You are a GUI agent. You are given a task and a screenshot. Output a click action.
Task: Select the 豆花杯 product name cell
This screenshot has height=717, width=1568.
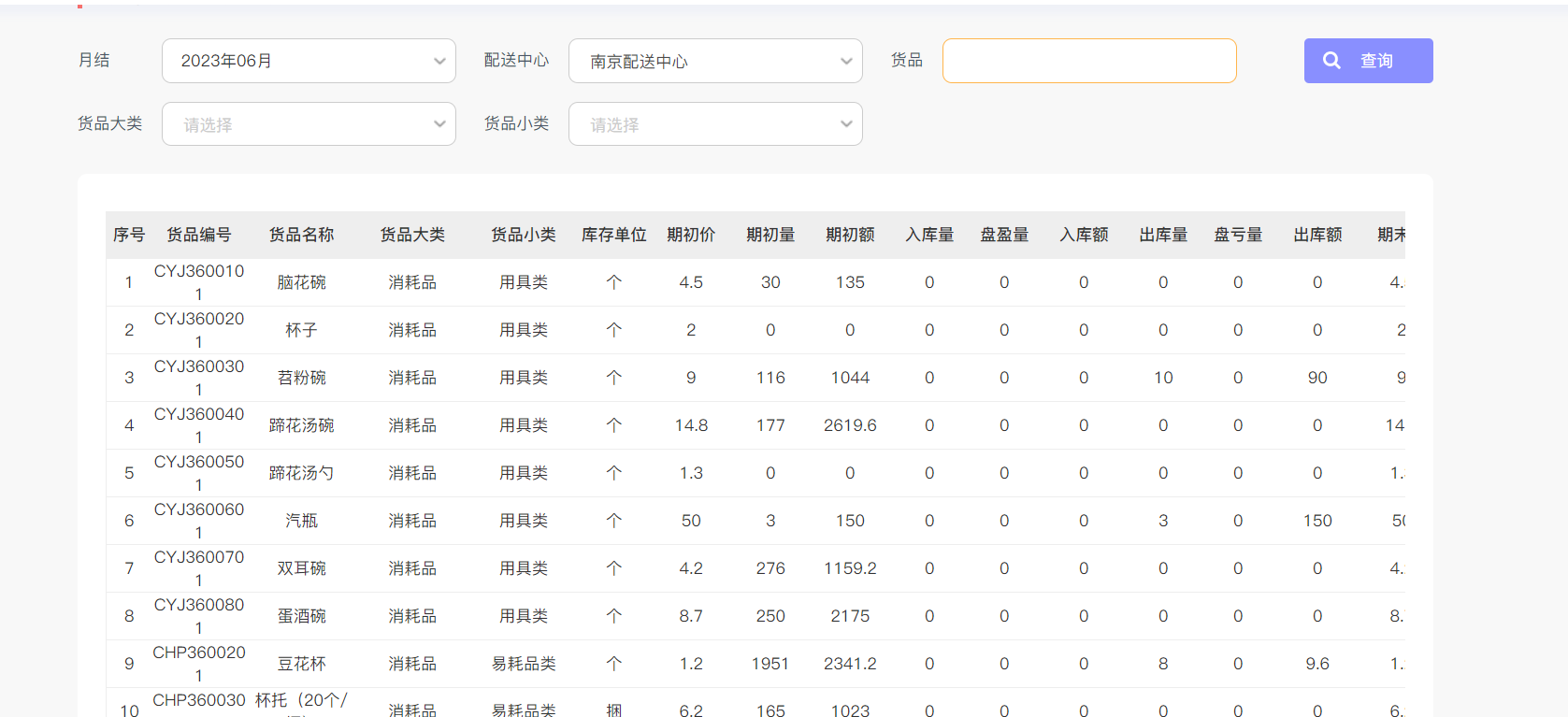pos(301,664)
